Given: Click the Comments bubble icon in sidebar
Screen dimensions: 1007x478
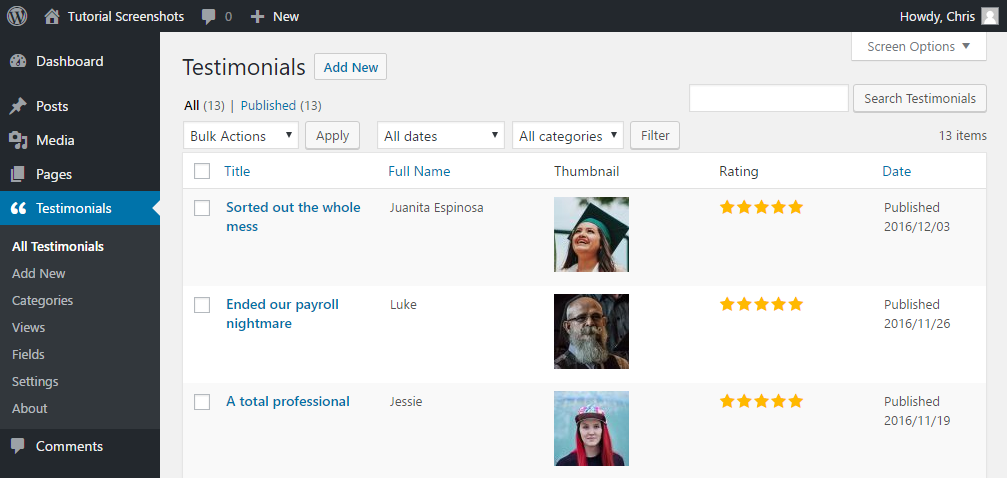Looking at the screenshot, I should (x=19, y=446).
